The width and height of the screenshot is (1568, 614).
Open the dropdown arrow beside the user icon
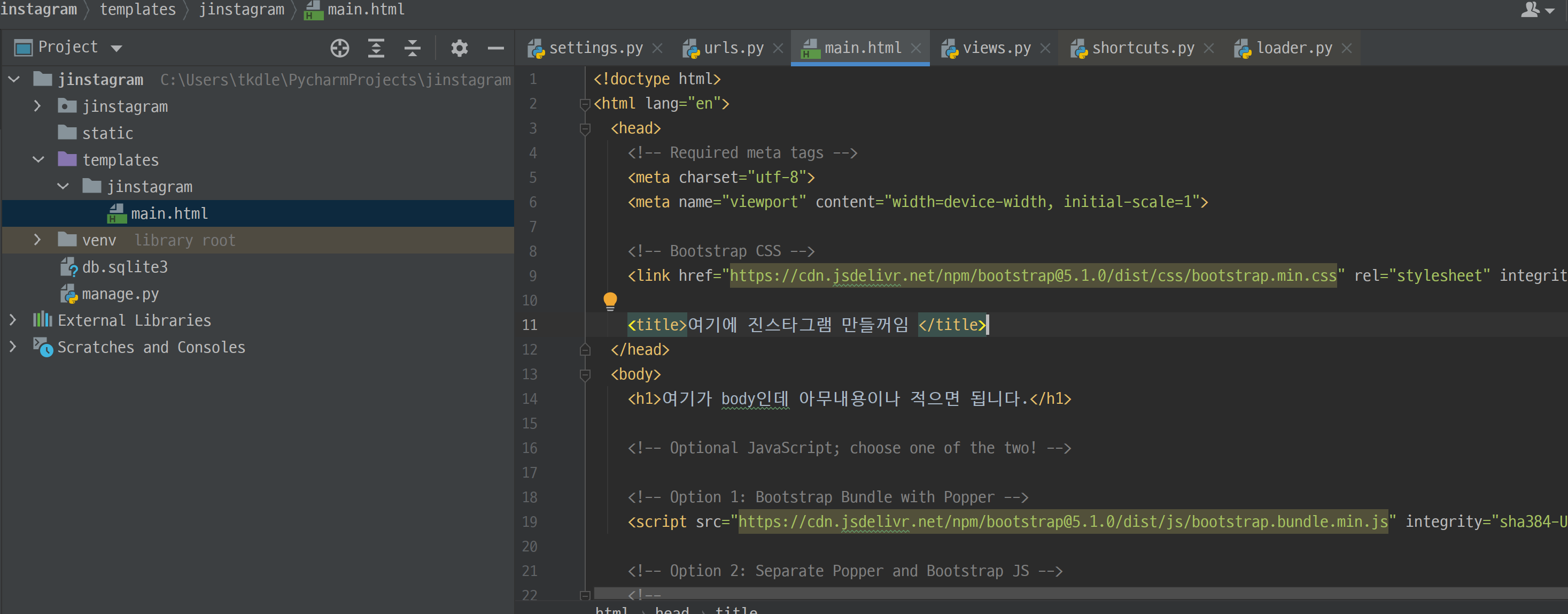(1550, 11)
